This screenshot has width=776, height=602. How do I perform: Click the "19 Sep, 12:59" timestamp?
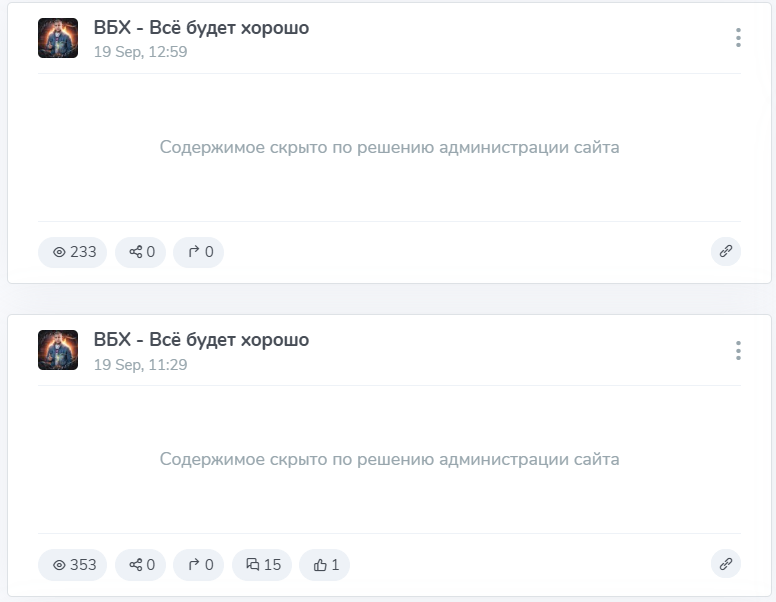[x=140, y=52]
